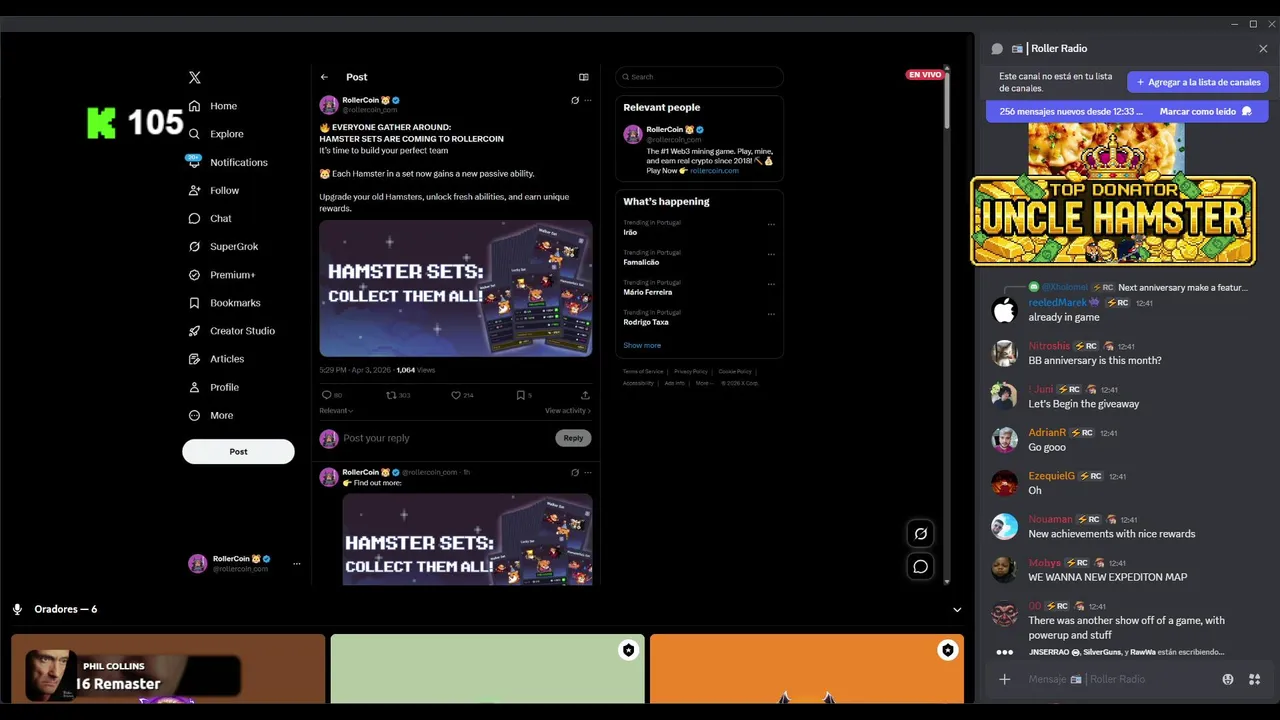The height and width of the screenshot is (720, 1280).
Task: Open more options for the Irão trend
Action: (x=771, y=224)
